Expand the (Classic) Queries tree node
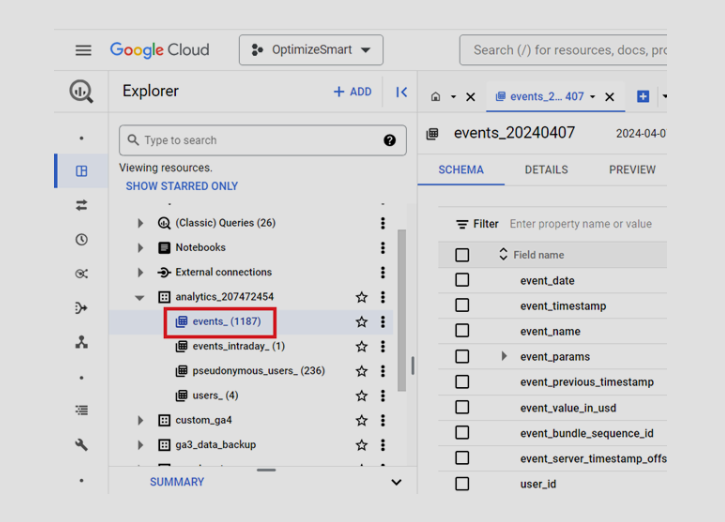This screenshot has width=725, height=522. point(140,223)
